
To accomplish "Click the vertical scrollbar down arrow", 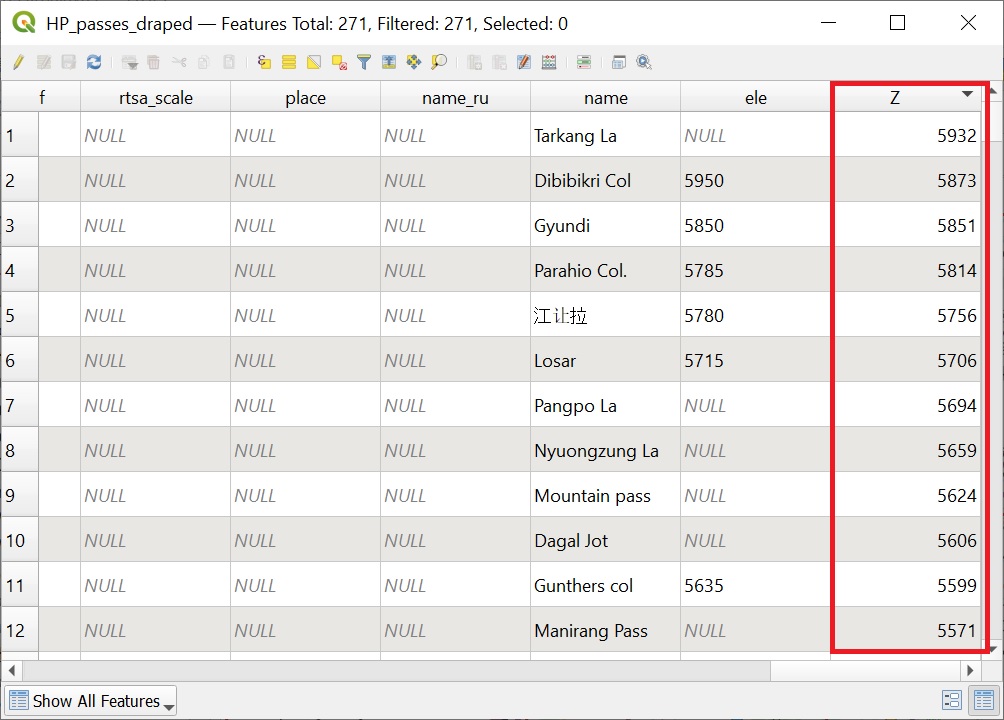I will tap(992, 649).
